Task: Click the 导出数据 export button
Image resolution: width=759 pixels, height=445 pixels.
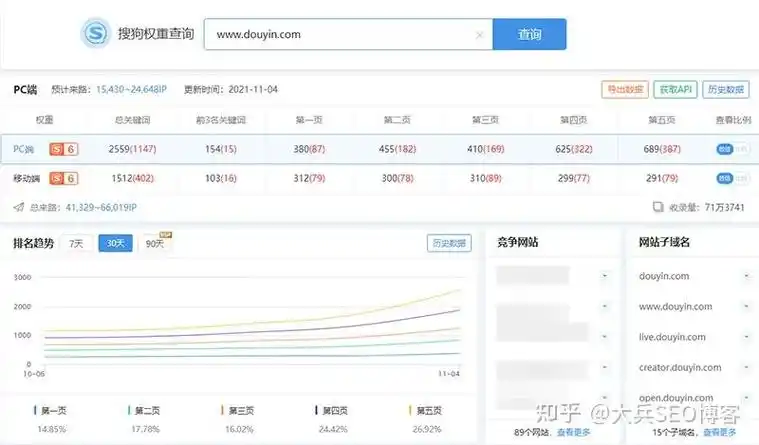Action: [x=625, y=90]
